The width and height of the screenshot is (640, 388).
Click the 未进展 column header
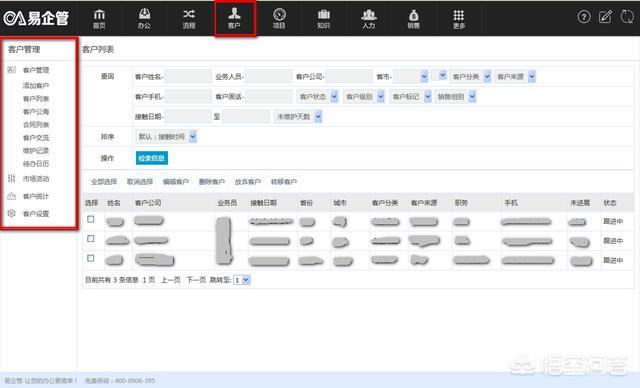[x=580, y=203]
